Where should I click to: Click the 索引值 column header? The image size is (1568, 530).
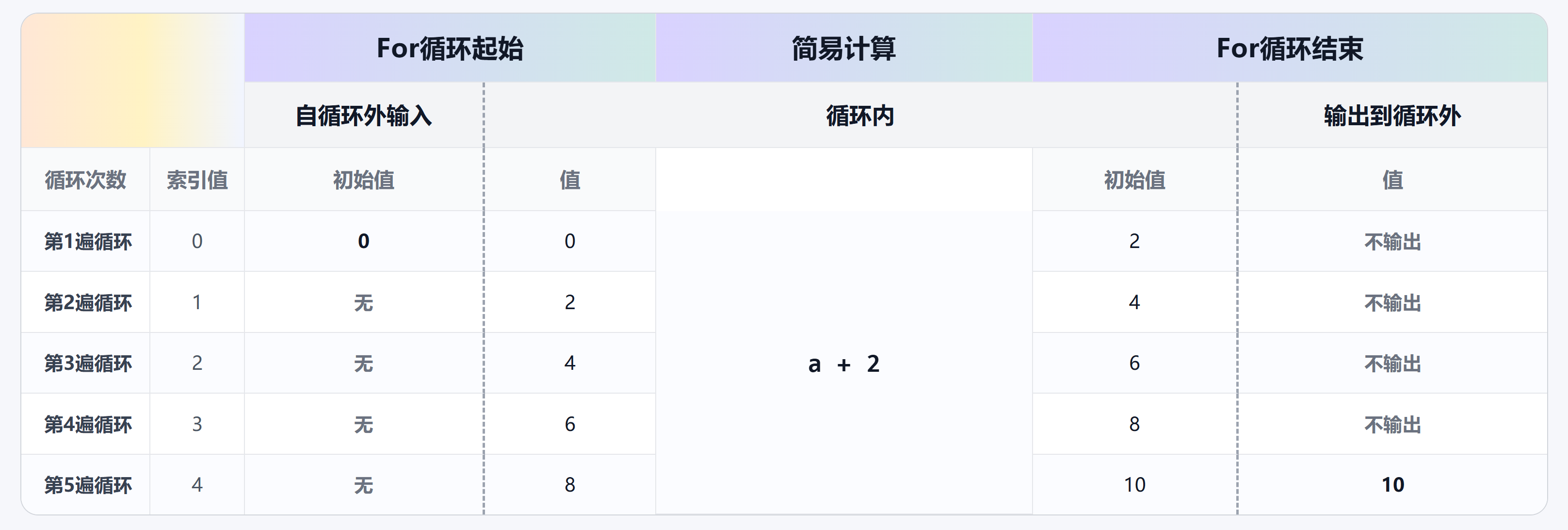tap(196, 181)
